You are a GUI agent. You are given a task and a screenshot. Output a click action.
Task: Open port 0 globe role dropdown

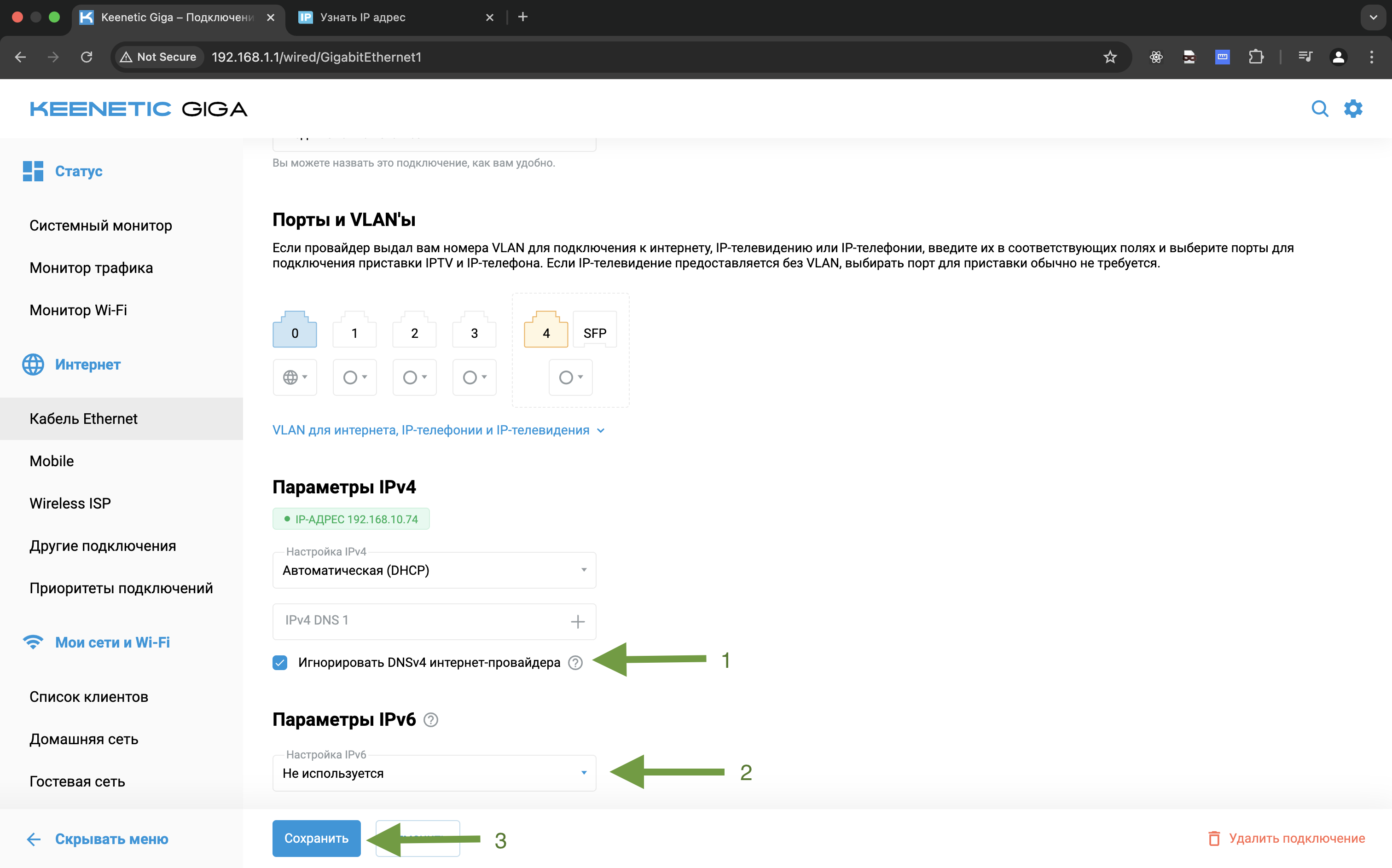pos(295,377)
